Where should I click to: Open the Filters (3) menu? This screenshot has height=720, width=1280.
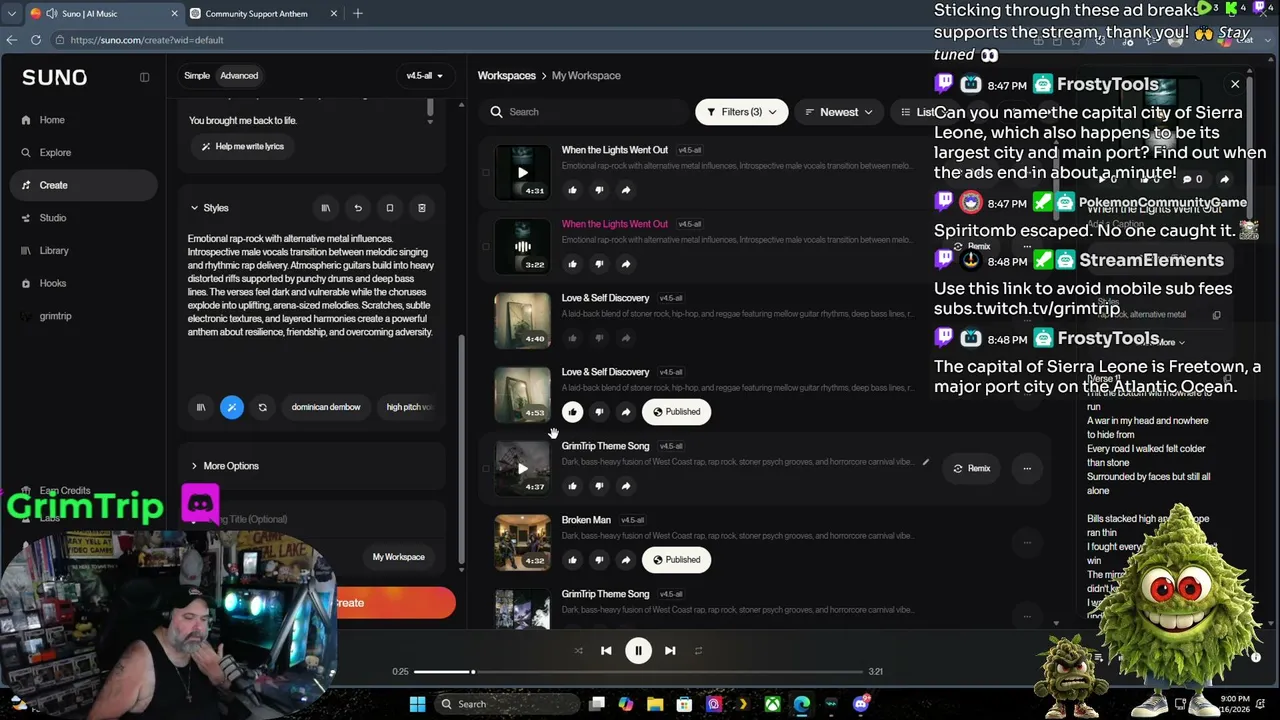pyautogui.click(x=741, y=112)
